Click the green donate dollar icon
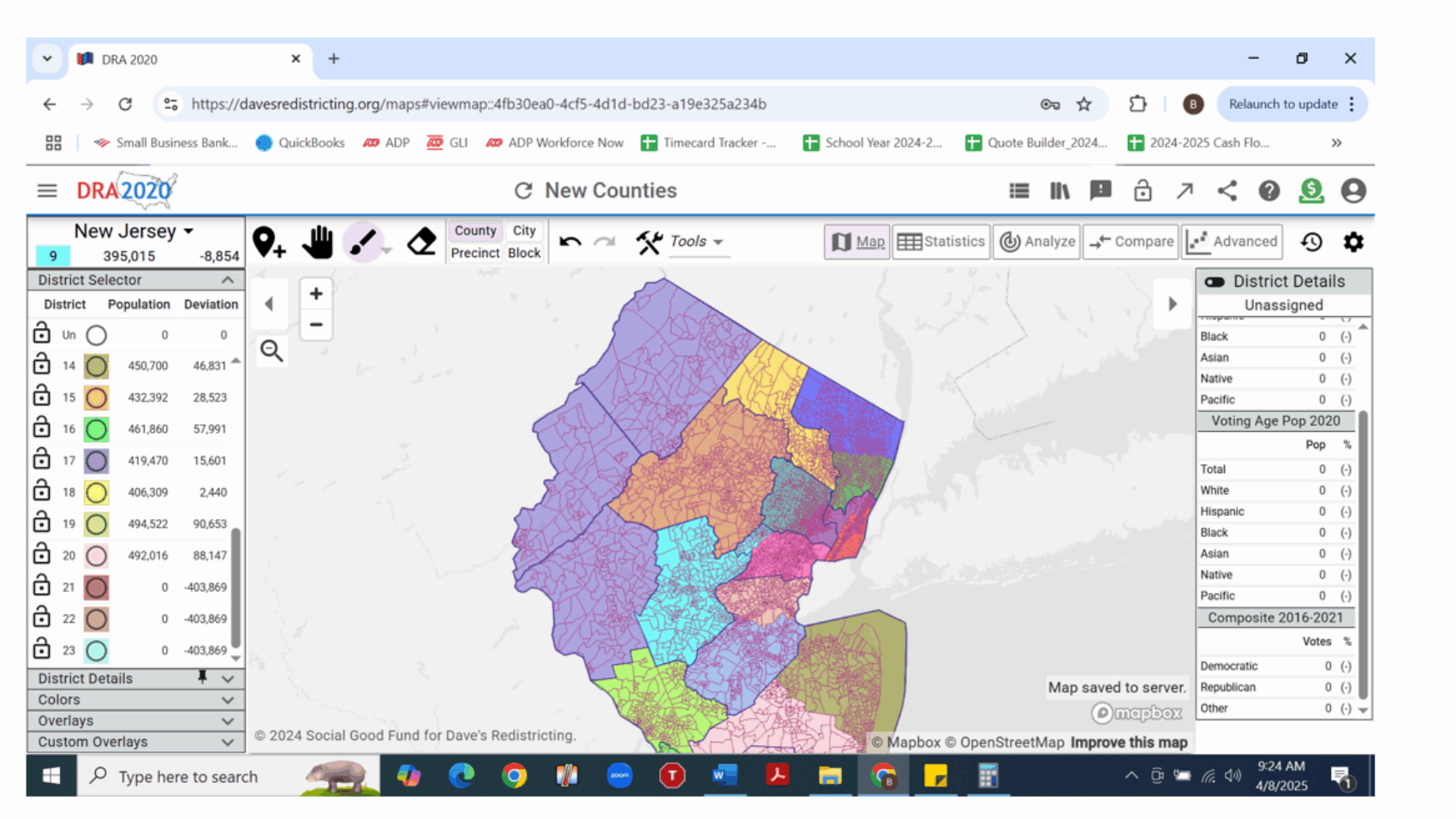Viewport: 1456px width, 819px height. pos(1311,190)
